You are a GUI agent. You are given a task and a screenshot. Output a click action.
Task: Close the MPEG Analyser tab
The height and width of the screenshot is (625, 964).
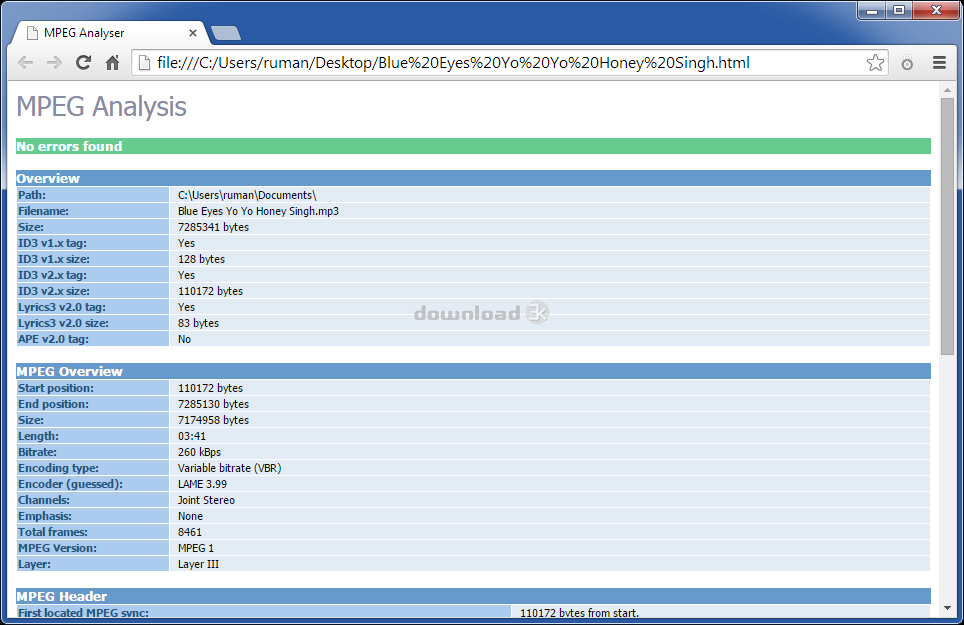click(193, 33)
